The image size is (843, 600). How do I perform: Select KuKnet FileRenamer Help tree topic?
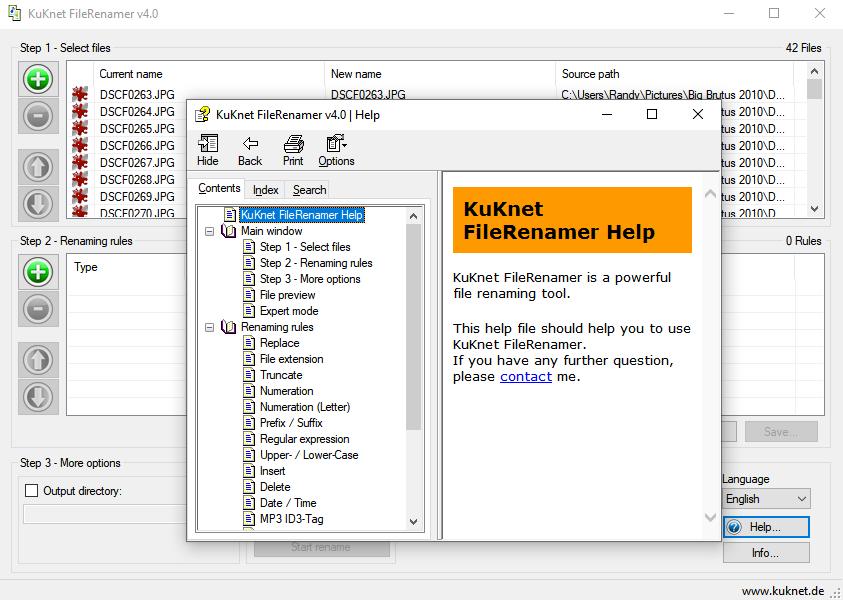click(302, 215)
